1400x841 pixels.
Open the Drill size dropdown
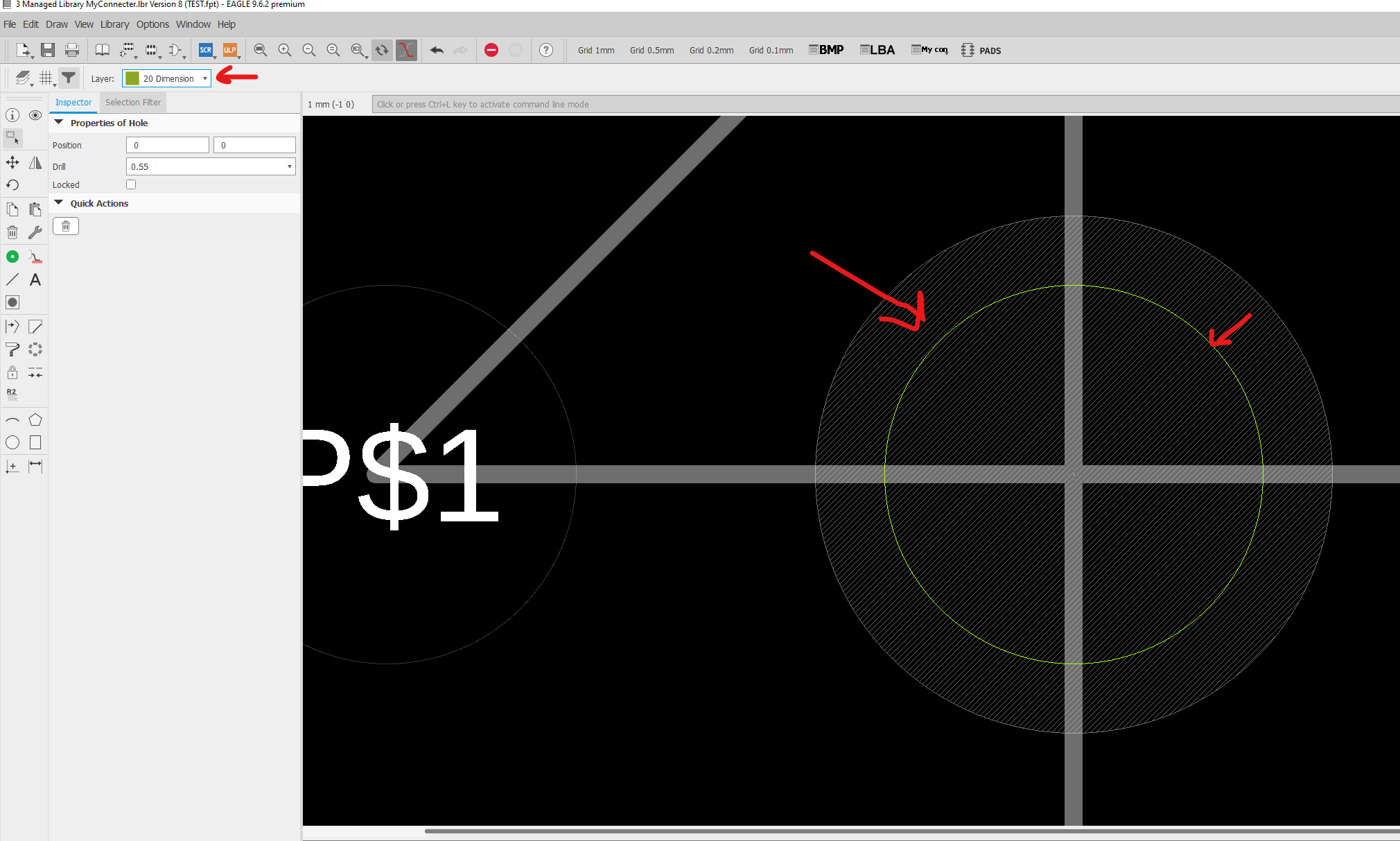pyautogui.click(x=288, y=166)
